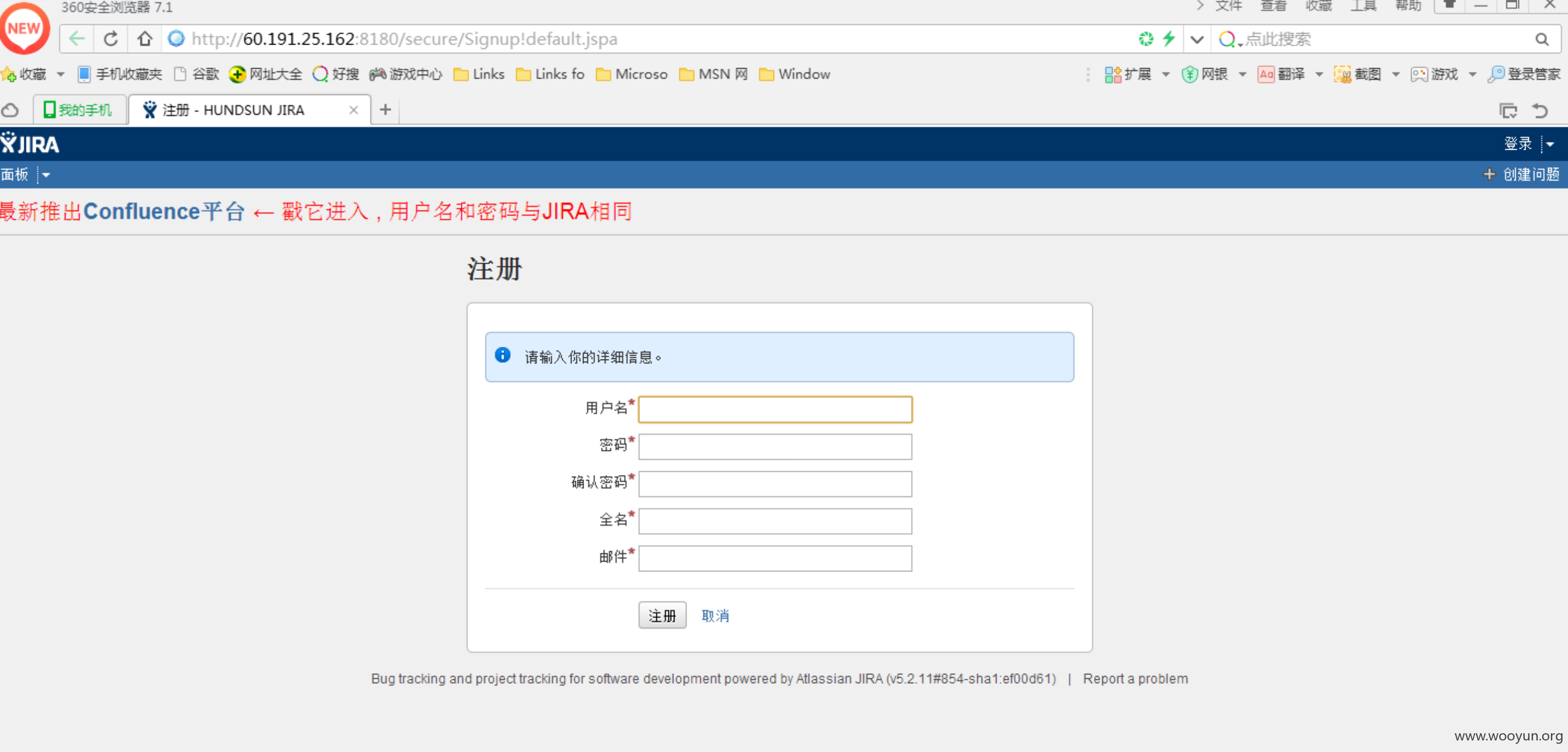
Task: Click the 确认密码 confirm password field
Action: [x=775, y=484]
